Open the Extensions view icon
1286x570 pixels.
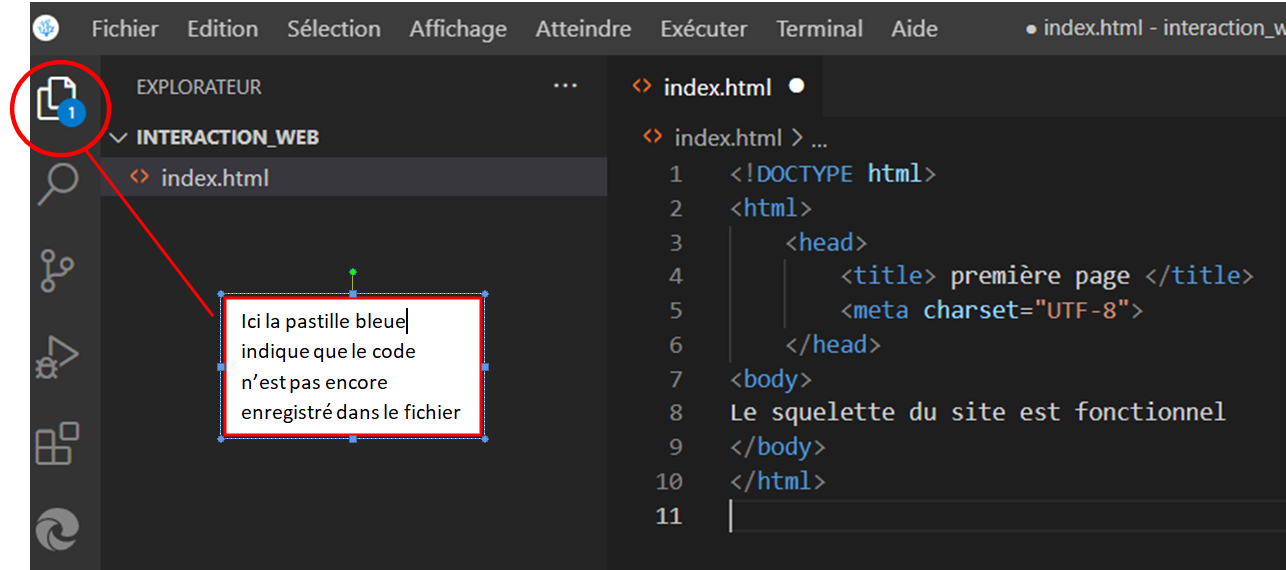click(57, 443)
